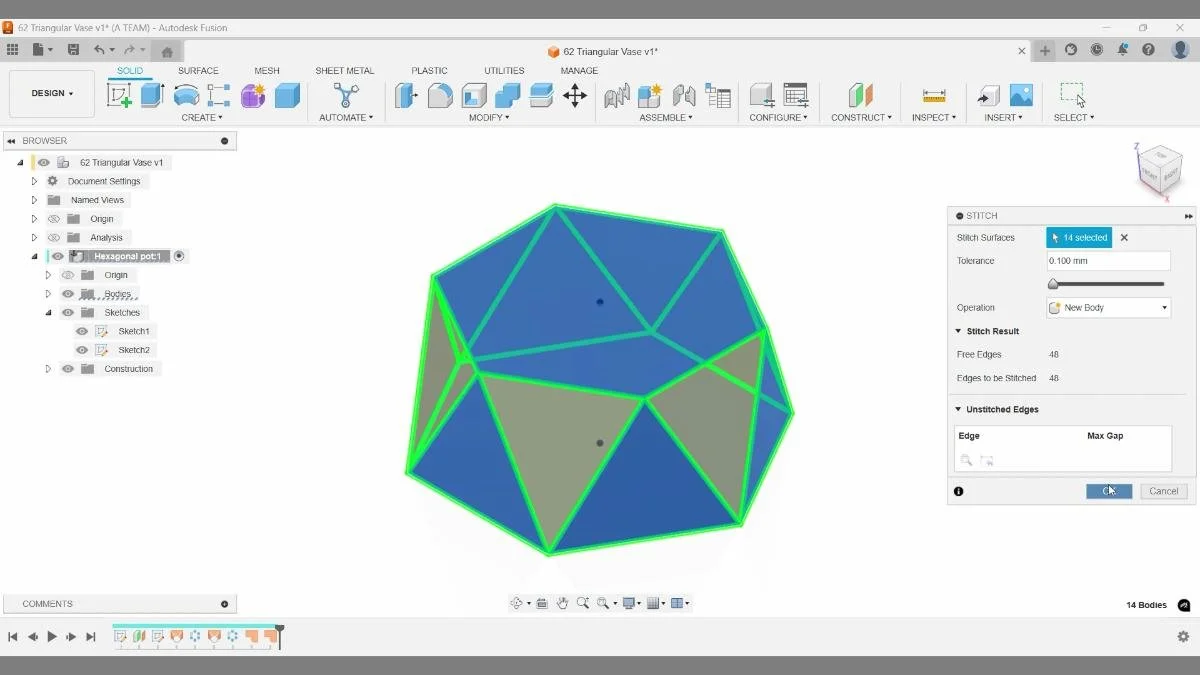
Task: Go to the Home tab icon
Action: (167, 51)
